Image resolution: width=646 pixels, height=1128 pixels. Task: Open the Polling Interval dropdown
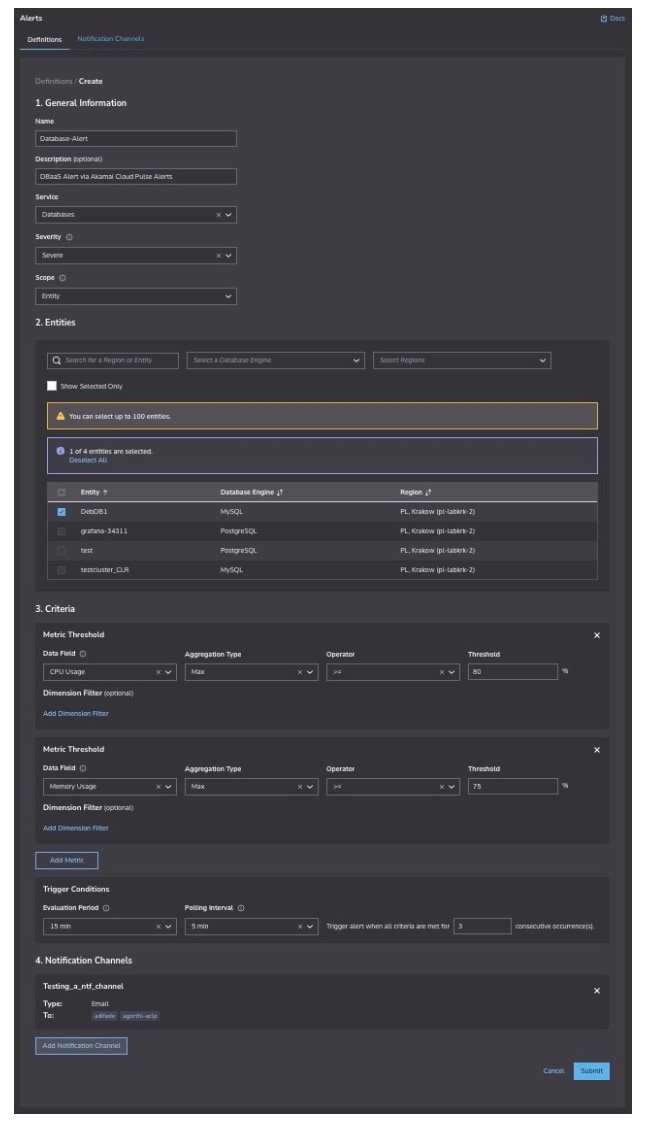310,927
